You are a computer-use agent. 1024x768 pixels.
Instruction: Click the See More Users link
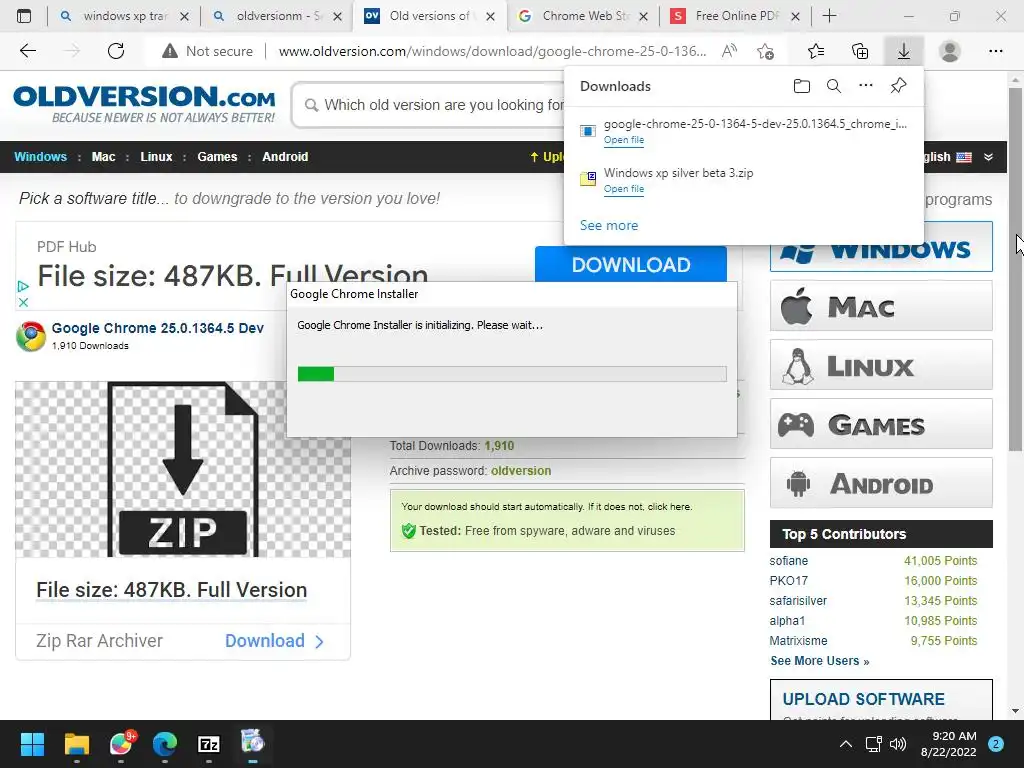(x=820, y=661)
